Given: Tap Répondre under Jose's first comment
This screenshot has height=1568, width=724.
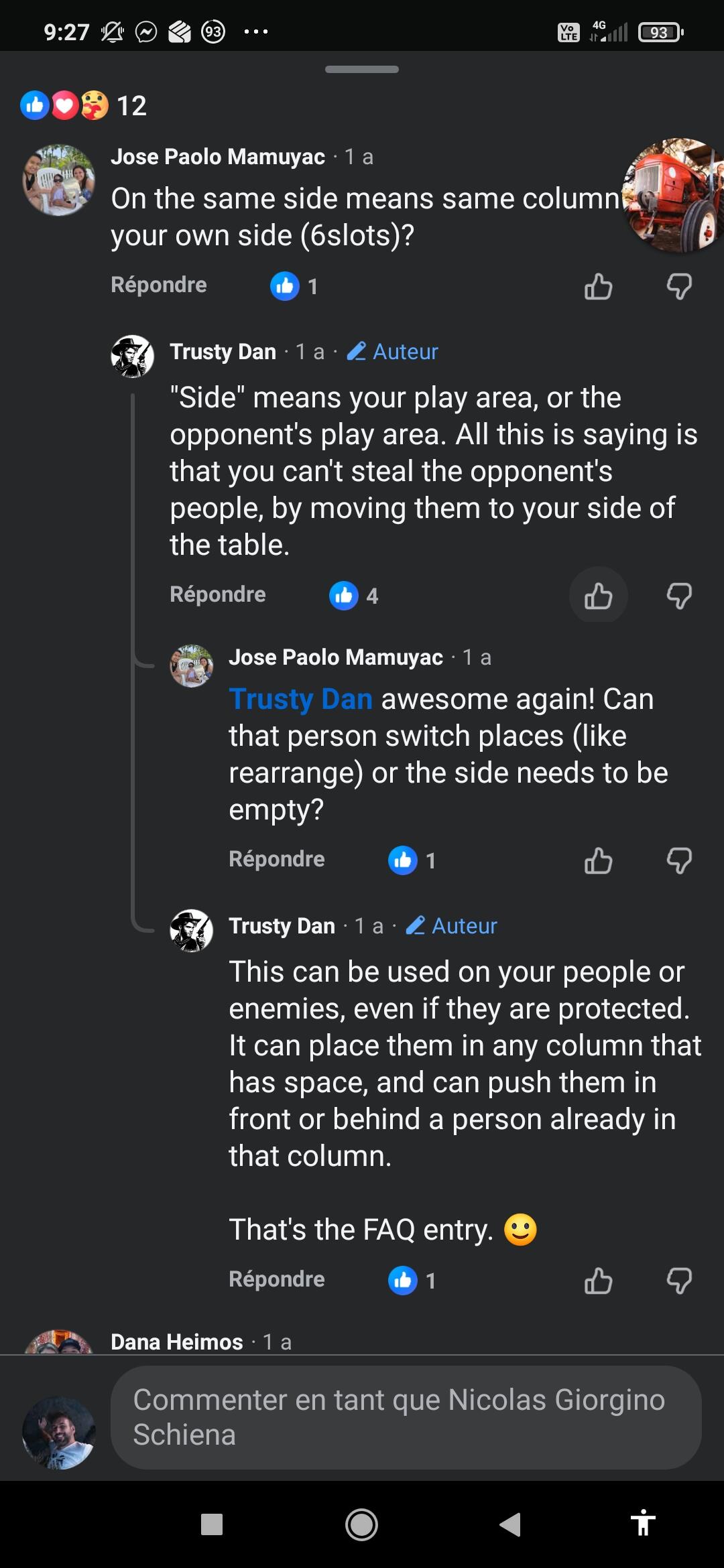Looking at the screenshot, I should point(159,285).
